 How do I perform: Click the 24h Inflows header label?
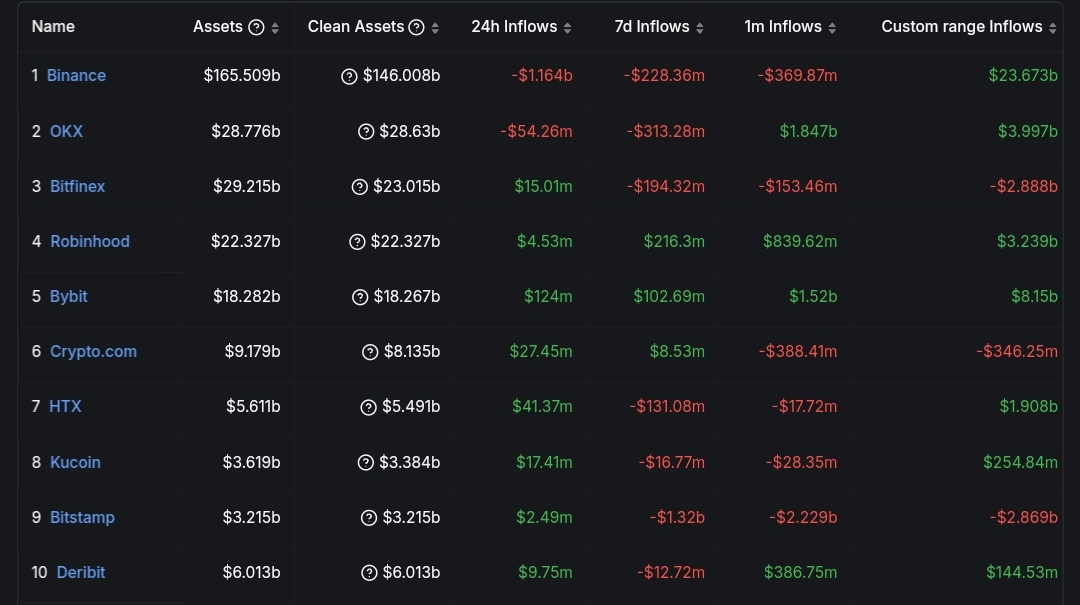pyautogui.click(x=514, y=26)
